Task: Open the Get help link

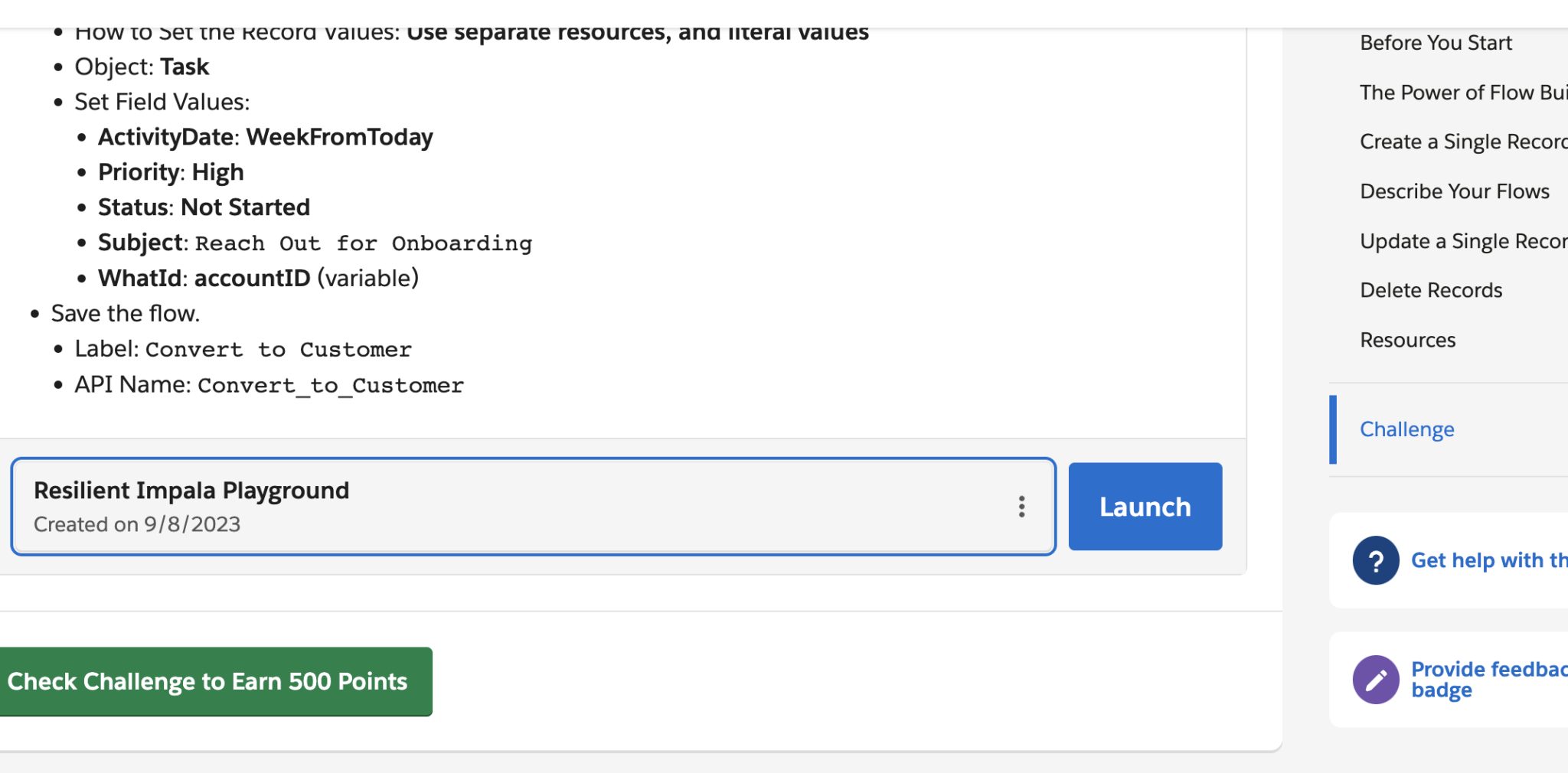Action: (x=1488, y=560)
